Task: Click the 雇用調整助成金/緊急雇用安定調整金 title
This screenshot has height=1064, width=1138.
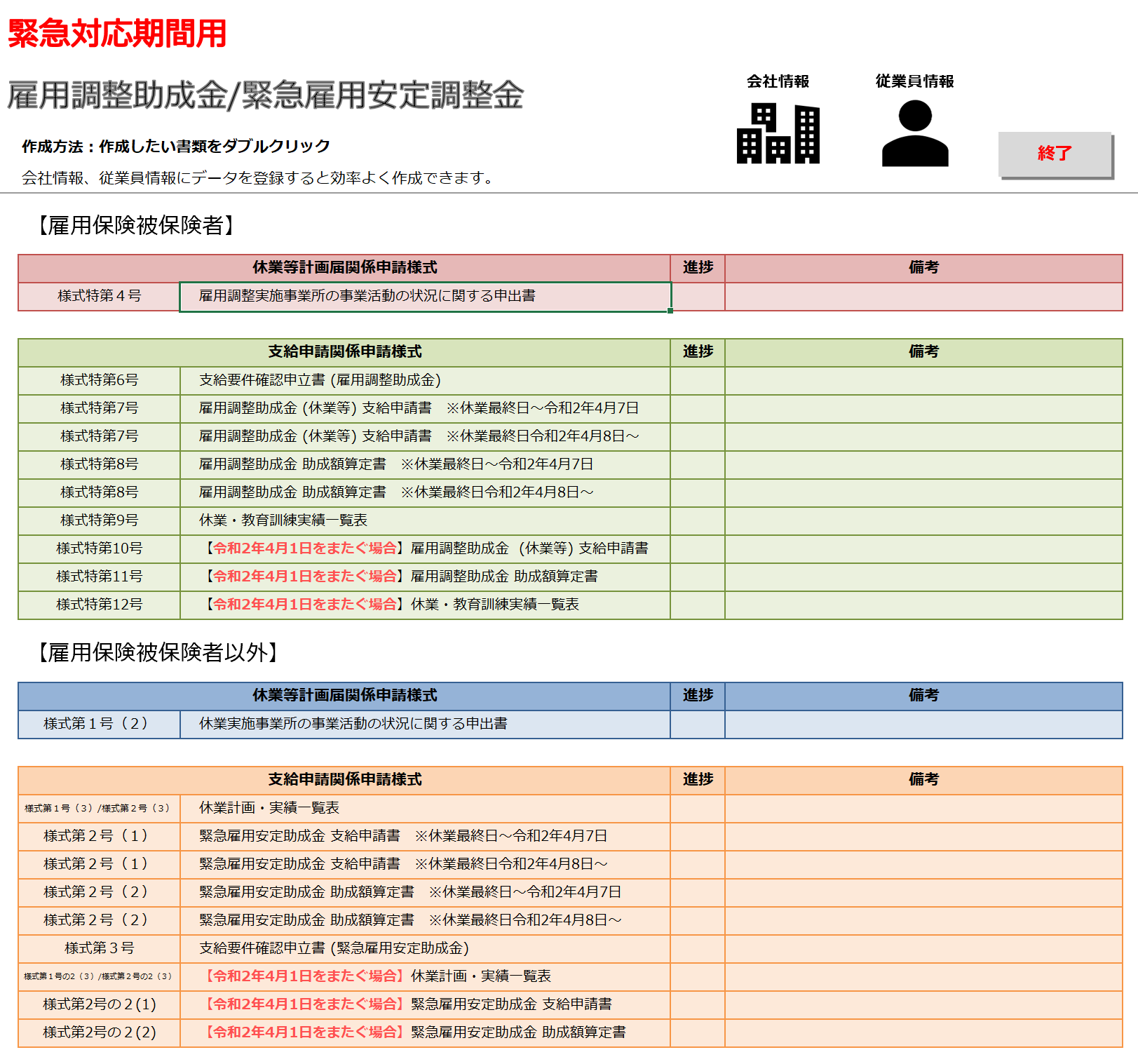Action: point(265,95)
